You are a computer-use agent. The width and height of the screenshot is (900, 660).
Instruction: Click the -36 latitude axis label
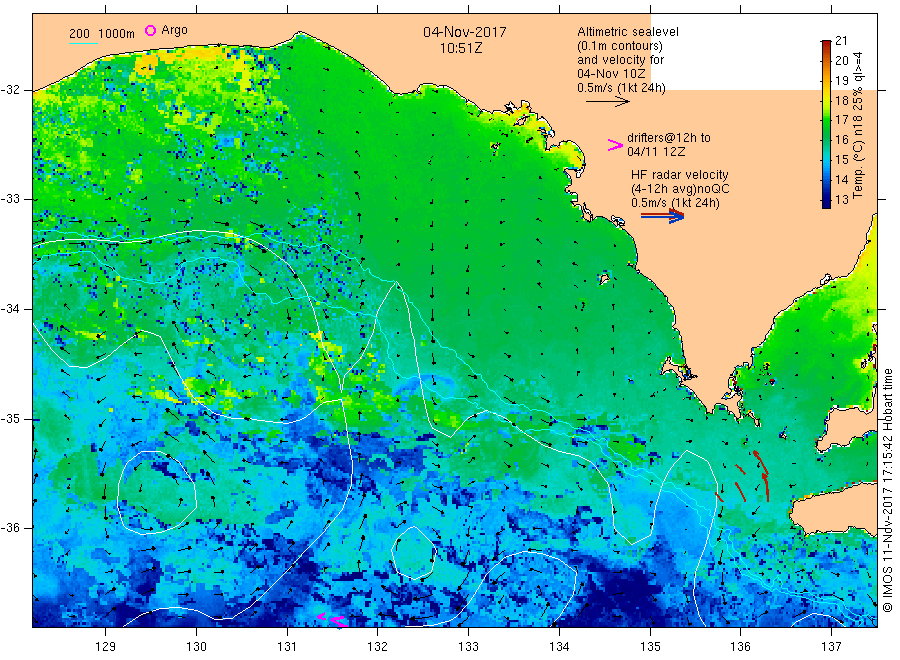tap(11, 527)
